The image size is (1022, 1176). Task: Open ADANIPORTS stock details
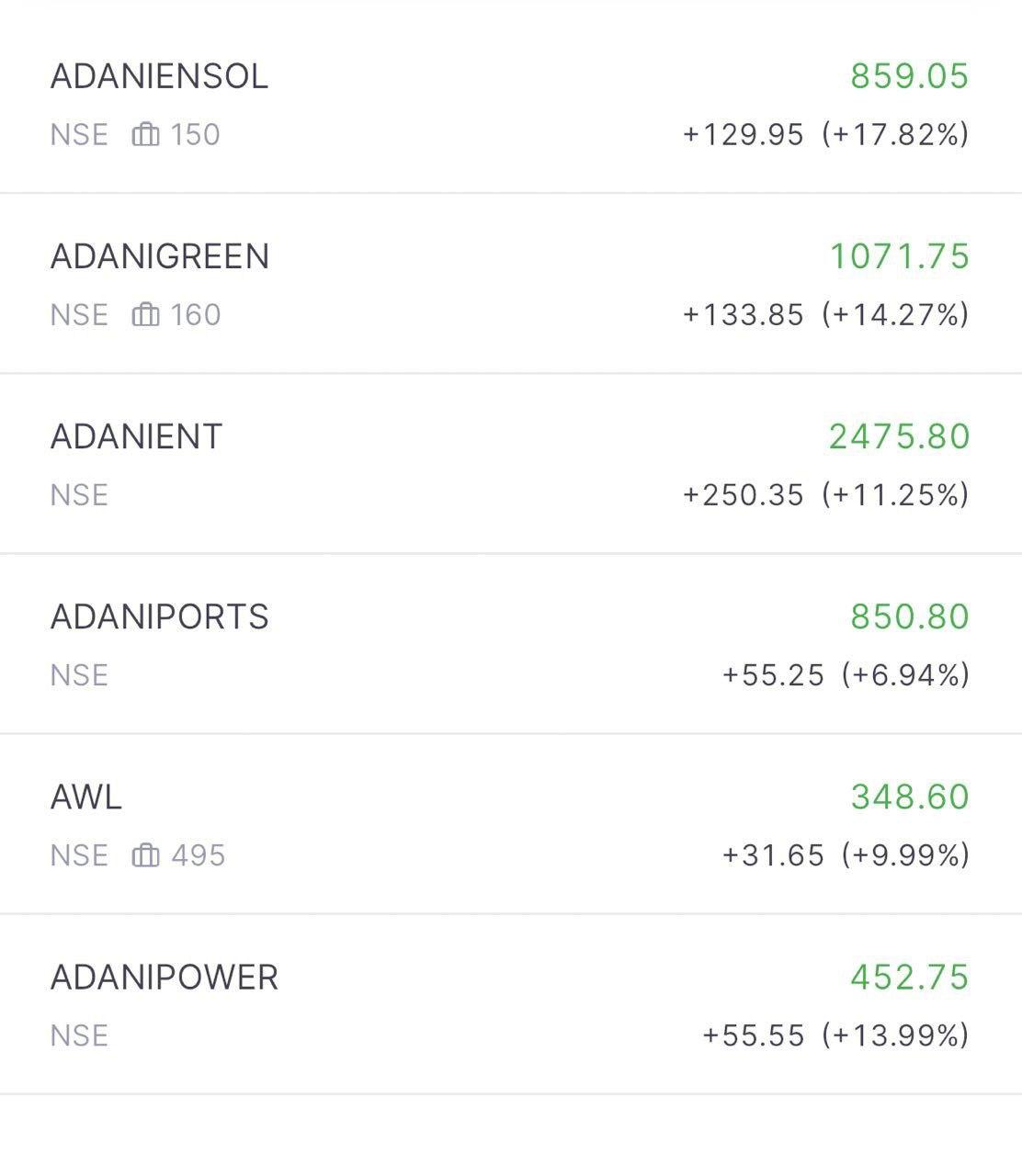(x=511, y=644)
